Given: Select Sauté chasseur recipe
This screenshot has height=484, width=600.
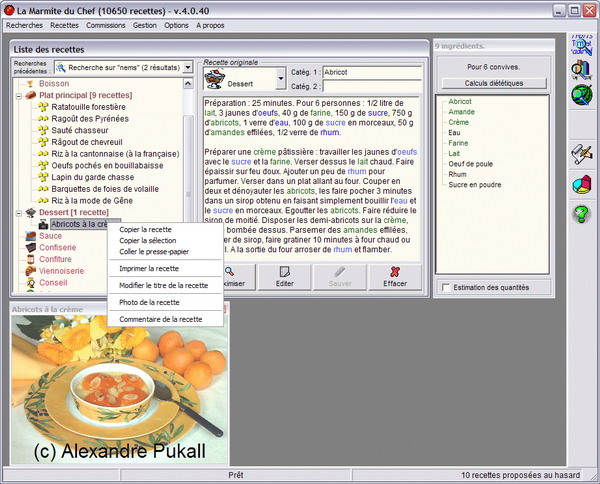Looking at the screenshot, I should (x=80, y=130).
